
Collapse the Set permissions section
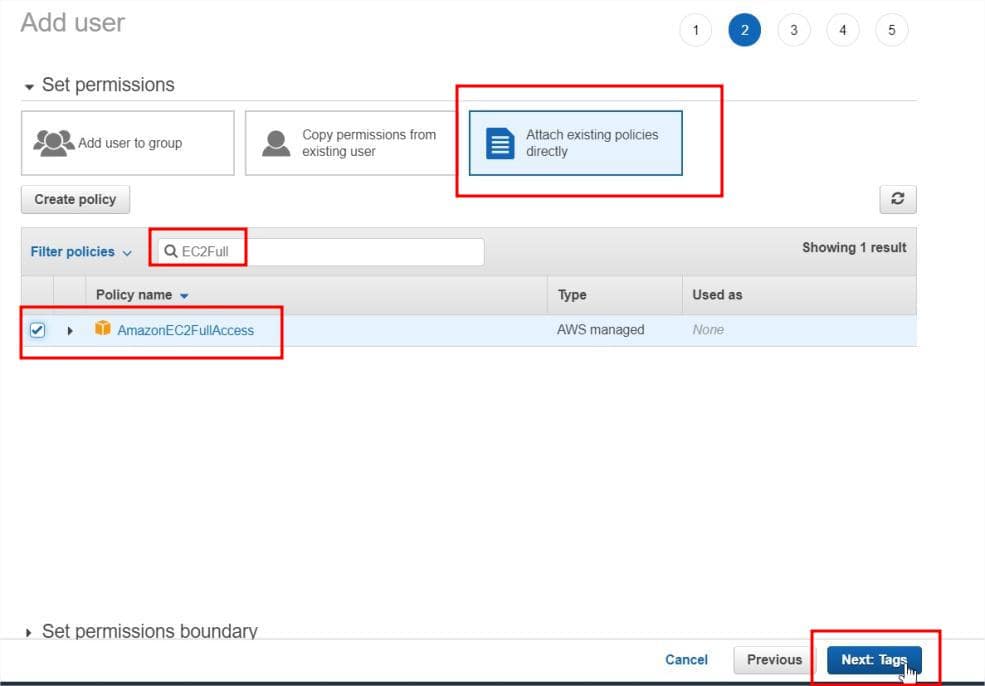[x=30, y=86]
